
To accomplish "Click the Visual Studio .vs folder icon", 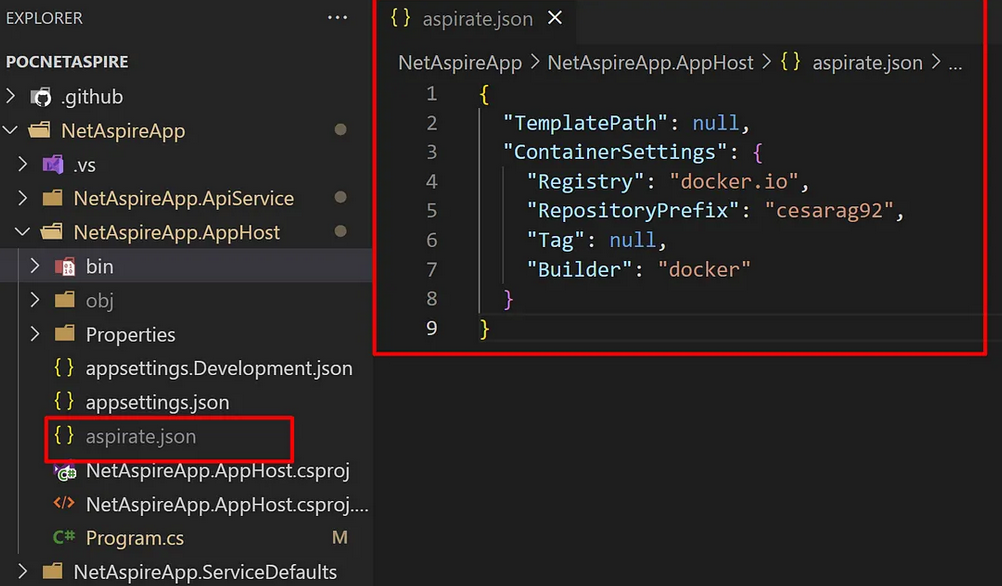I will point(53,165).
